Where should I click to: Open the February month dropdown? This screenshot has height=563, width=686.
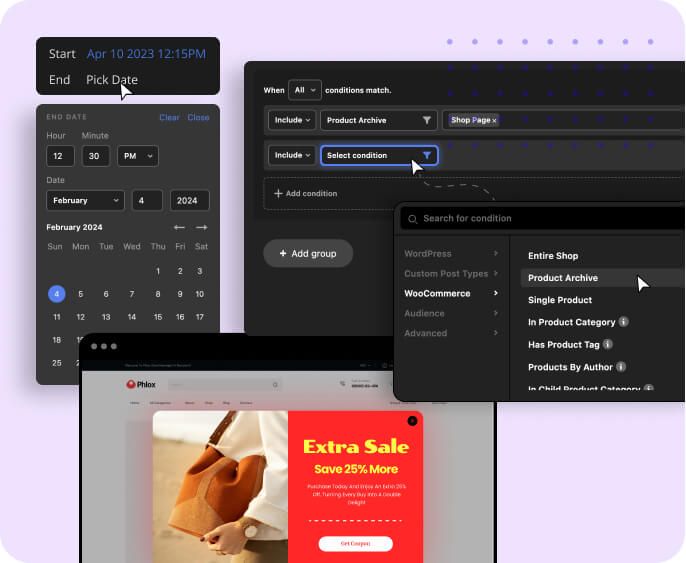tap(85, 200)
